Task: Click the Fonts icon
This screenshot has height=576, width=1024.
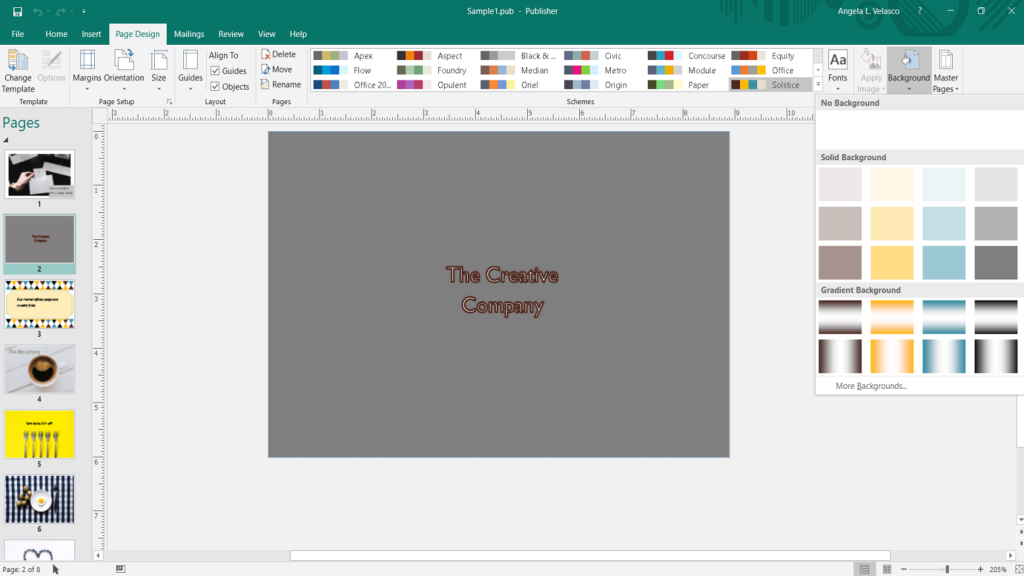Action: (838, 68)
